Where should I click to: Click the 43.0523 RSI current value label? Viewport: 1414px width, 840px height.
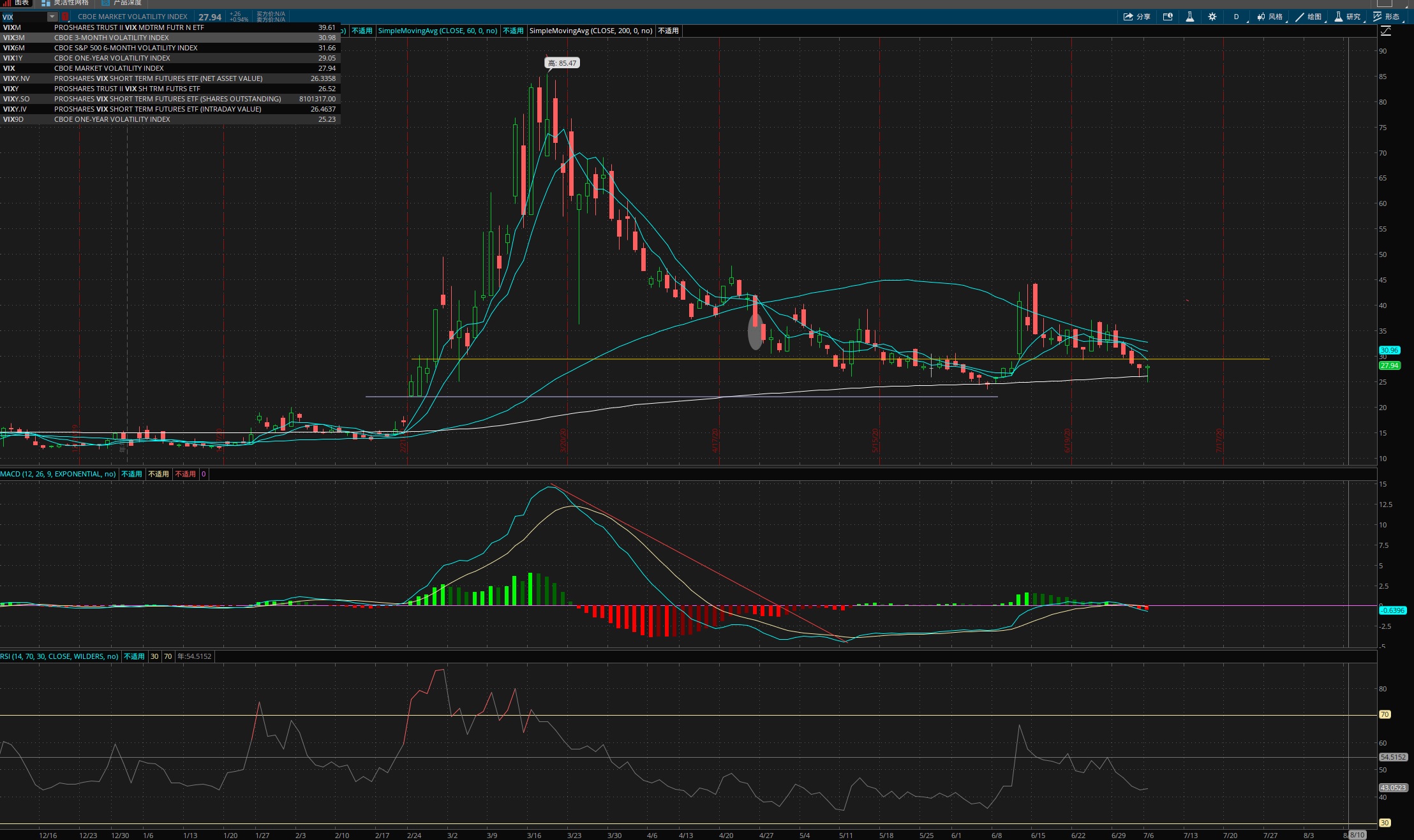1393,788
